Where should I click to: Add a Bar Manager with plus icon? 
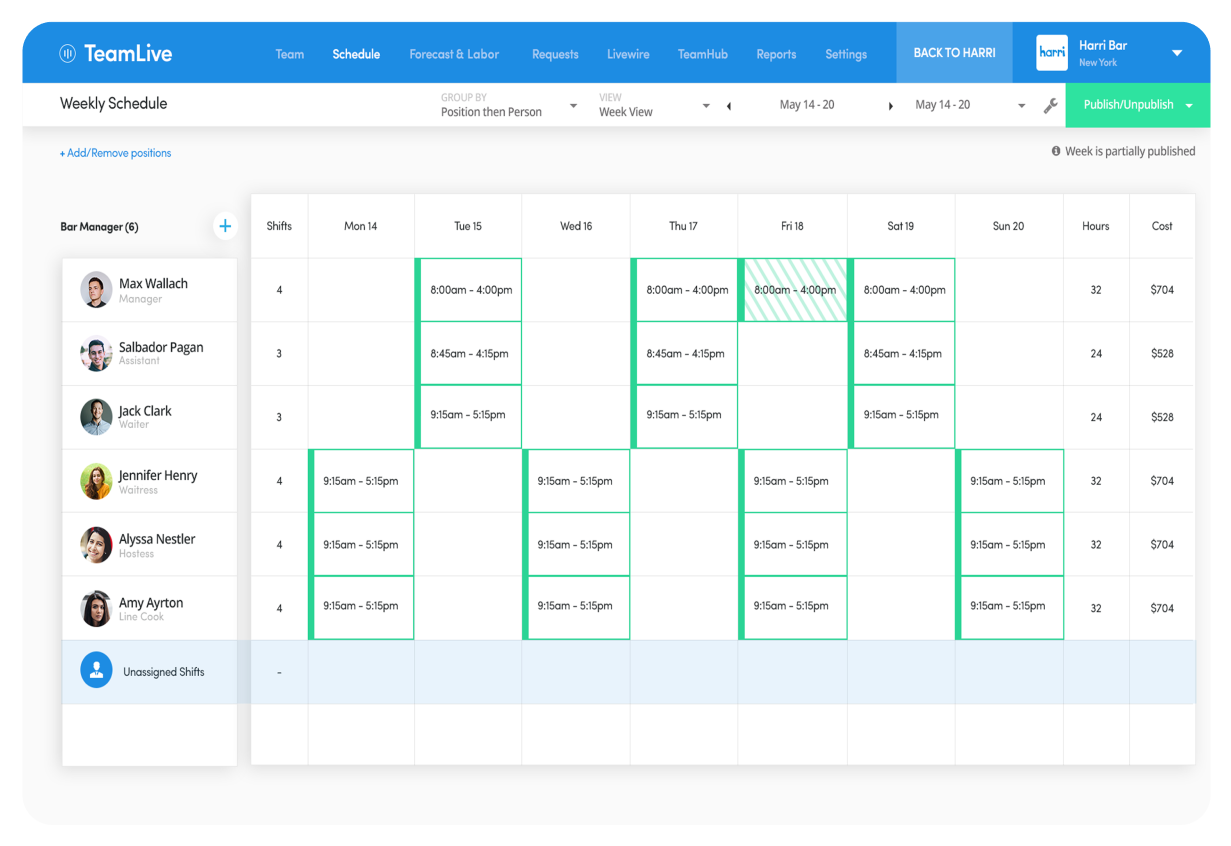[225, 226]
